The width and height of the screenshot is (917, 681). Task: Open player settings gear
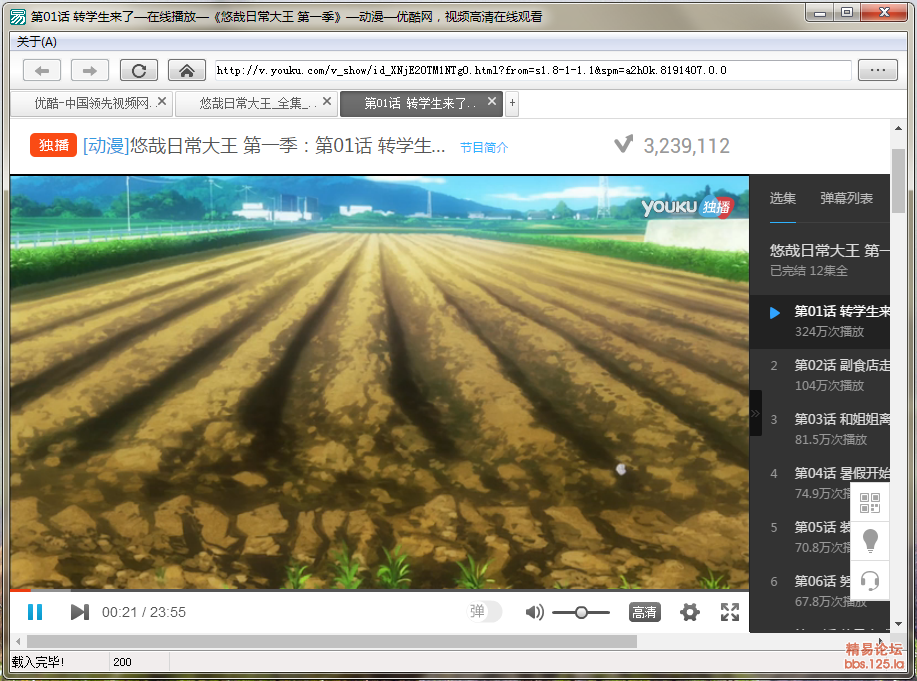click(x=690, y=613)
